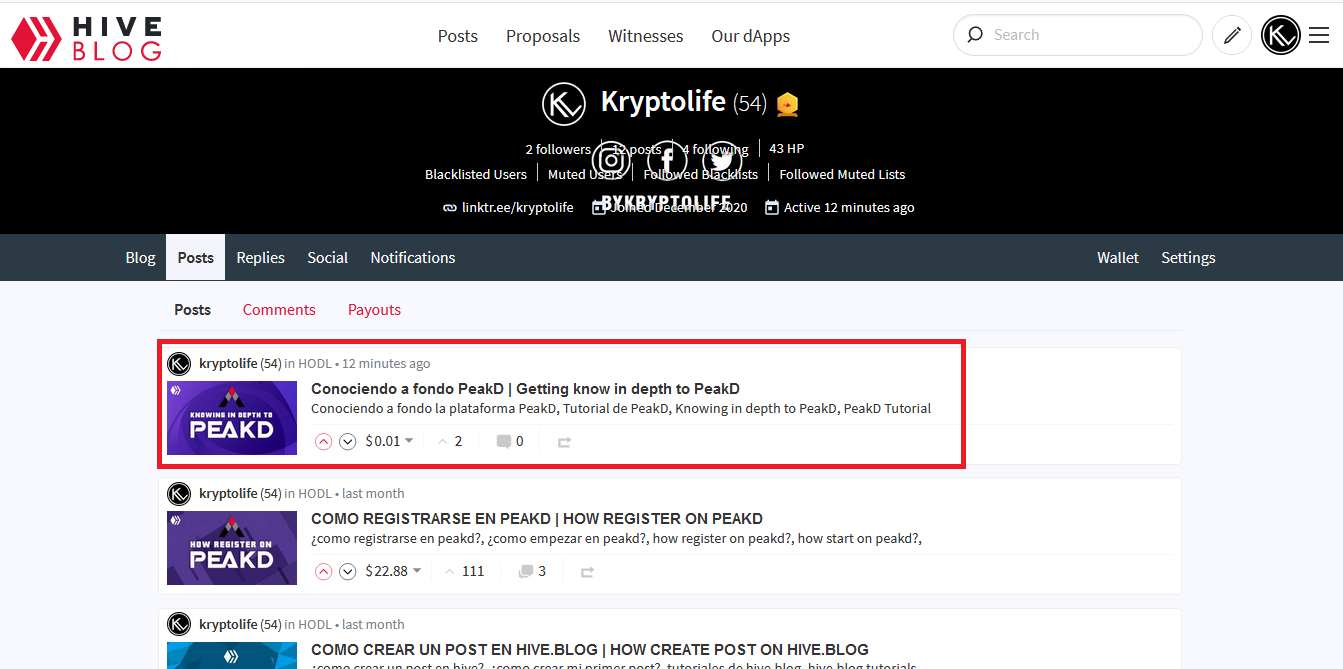Image resolution: width=1343 pixels, height=669 pixels.
Task: Open the COMO CREAR UN POST EN HIVE.BLOG title
Action: coord(590,650)
